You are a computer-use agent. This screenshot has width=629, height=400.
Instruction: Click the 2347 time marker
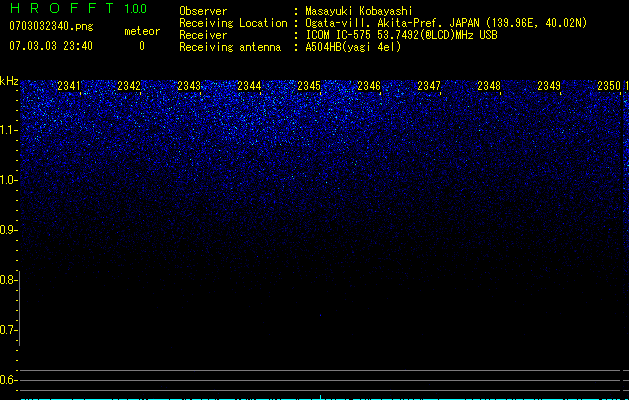click(429, 86)
